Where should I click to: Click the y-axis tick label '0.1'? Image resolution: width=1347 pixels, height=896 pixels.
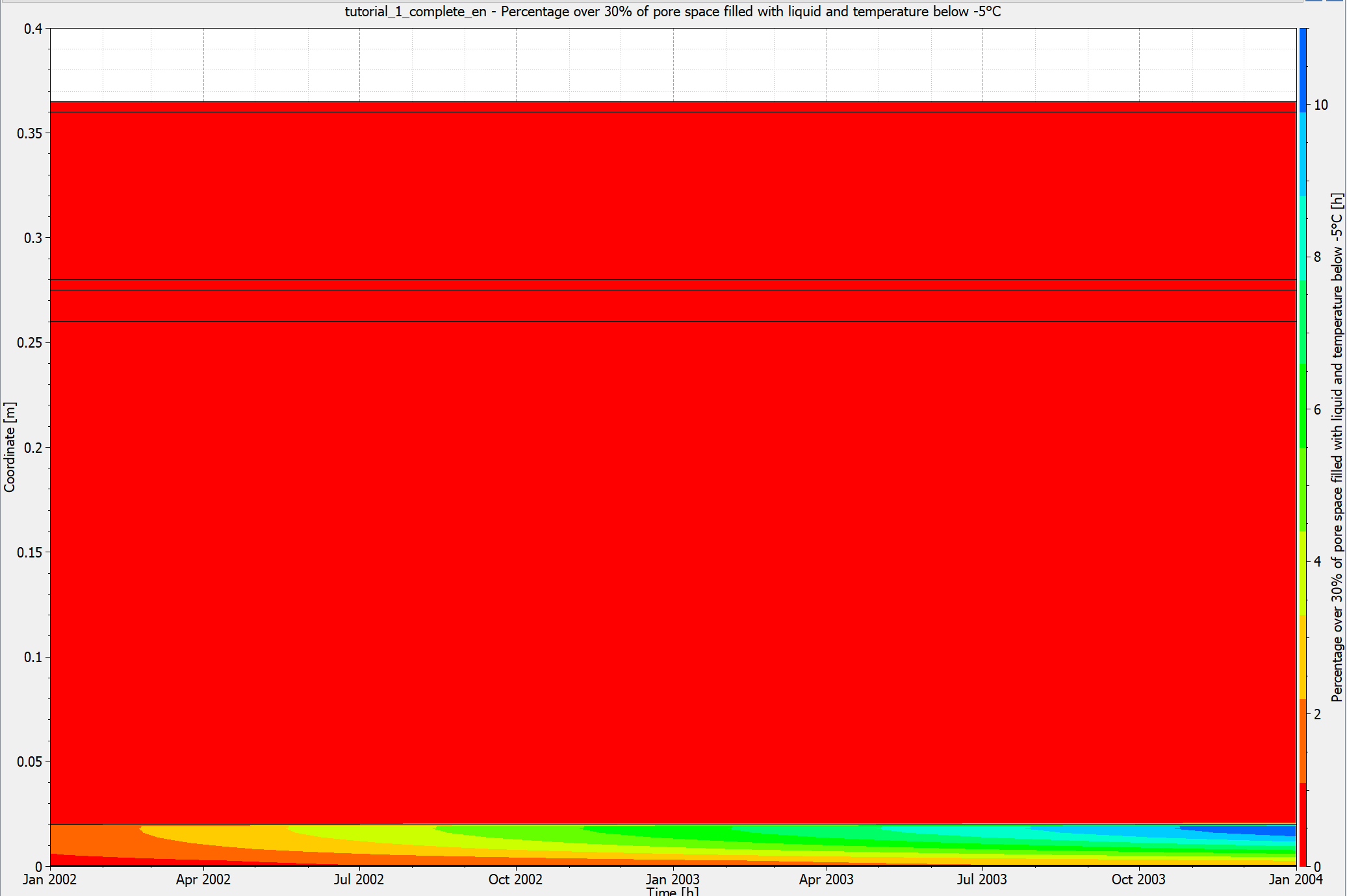33,657
